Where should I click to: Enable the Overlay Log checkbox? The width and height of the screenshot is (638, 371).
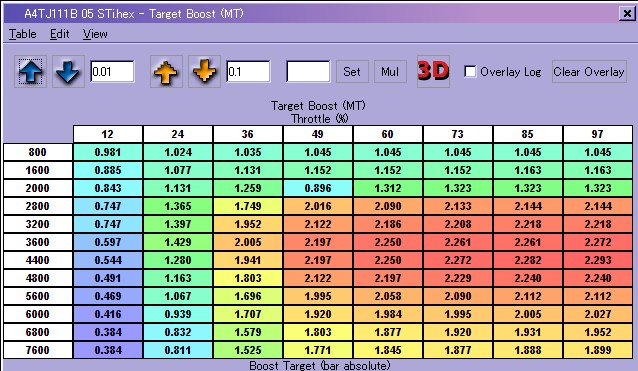tap(470, 72)
